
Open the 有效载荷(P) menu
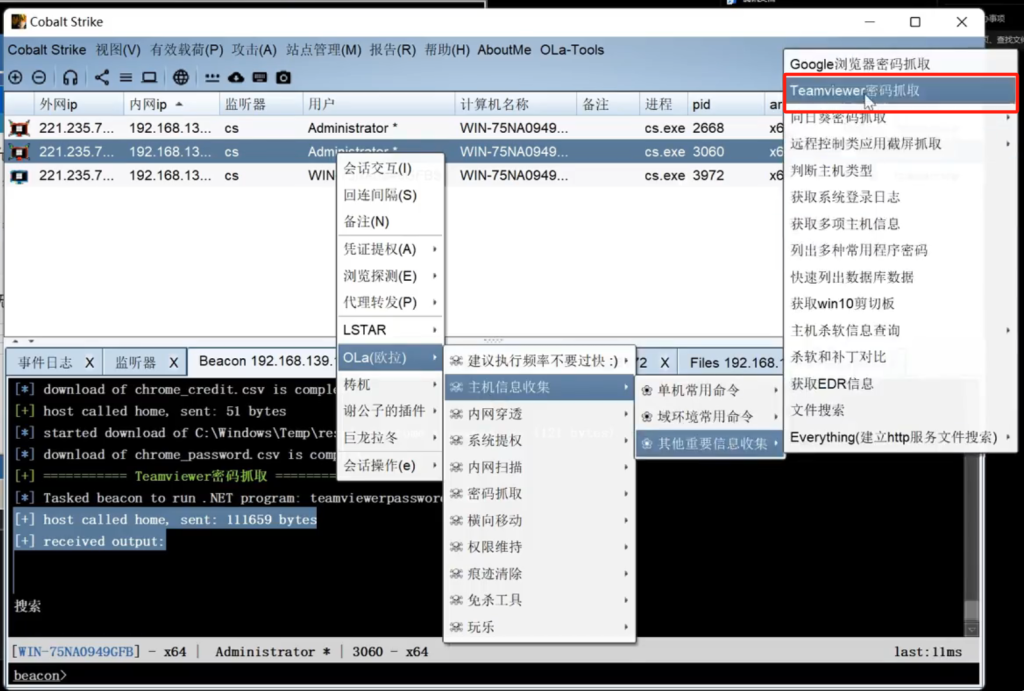[x=187, y=50]
